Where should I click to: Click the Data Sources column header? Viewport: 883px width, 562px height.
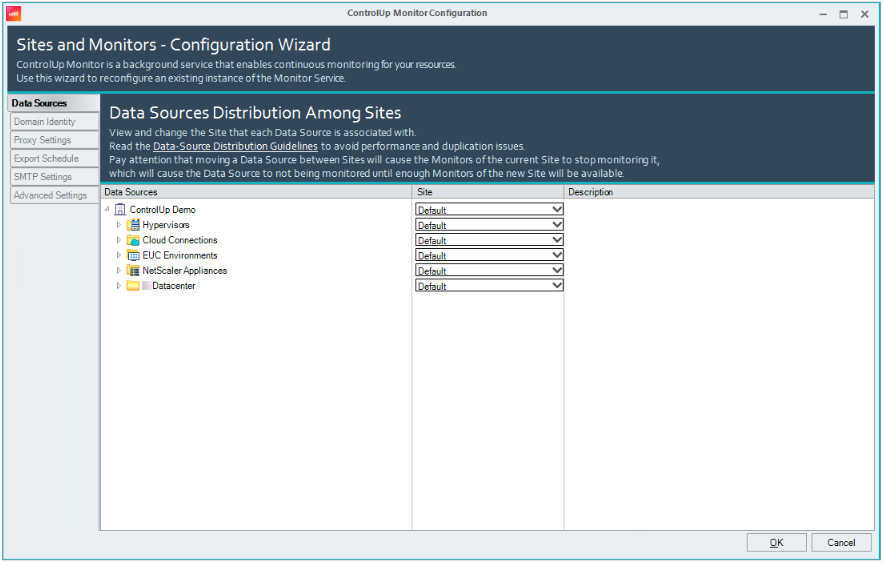[x=256, y=192]
